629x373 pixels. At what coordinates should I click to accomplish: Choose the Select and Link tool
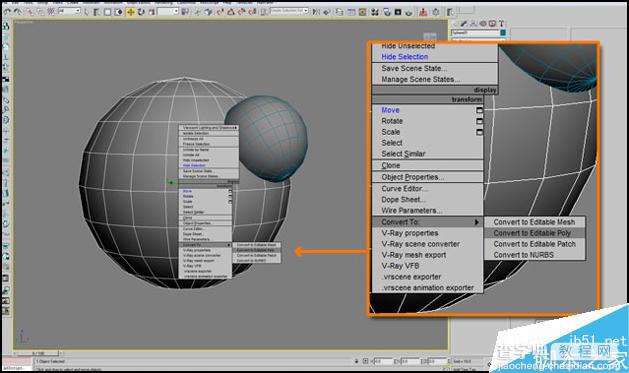click(30, 12)
